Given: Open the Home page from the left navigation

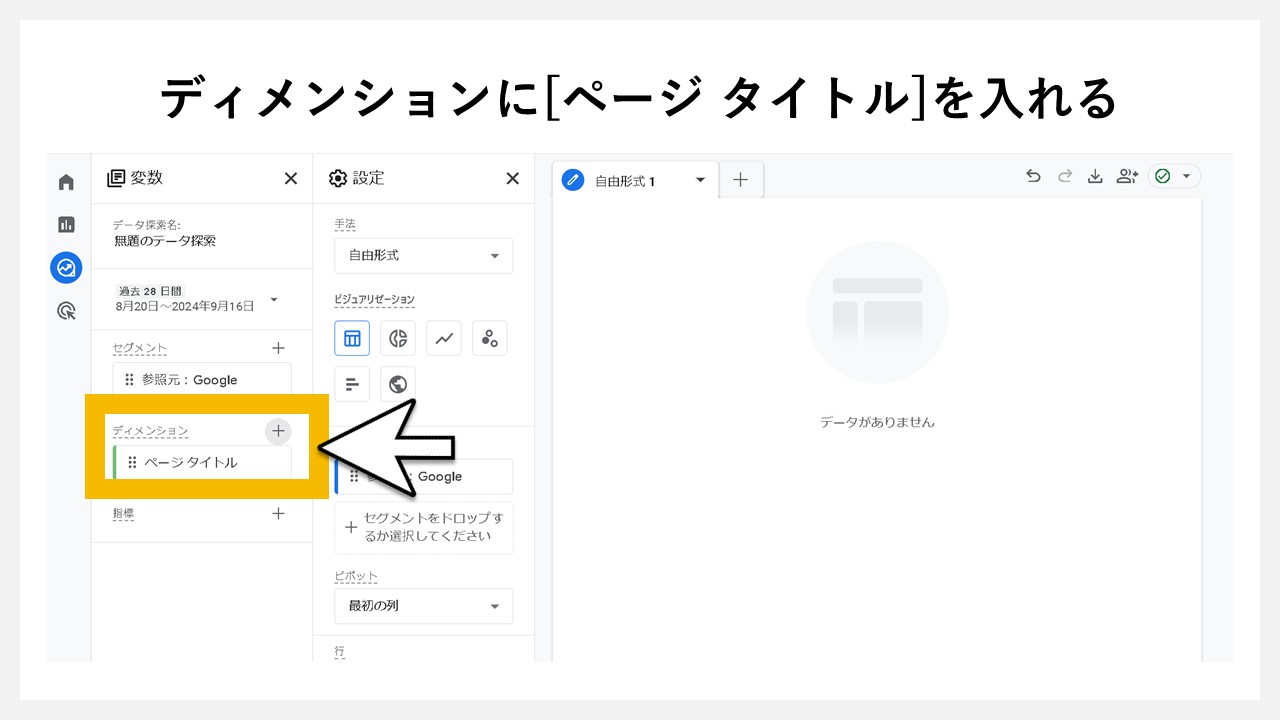Looking at the screenshot, I should [x=65, y=181].
